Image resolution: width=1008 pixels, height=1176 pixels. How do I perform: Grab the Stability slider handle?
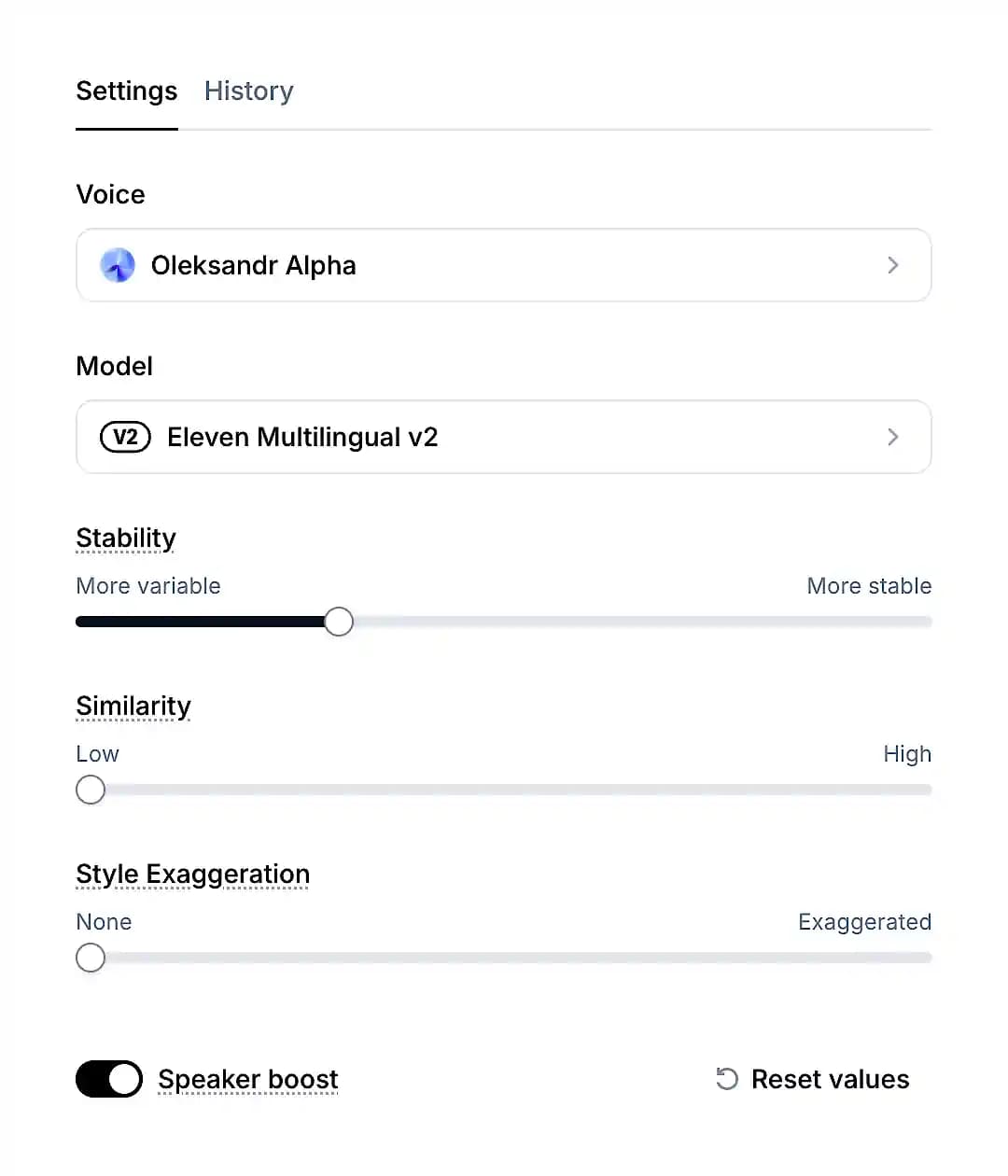pos(339,621)
